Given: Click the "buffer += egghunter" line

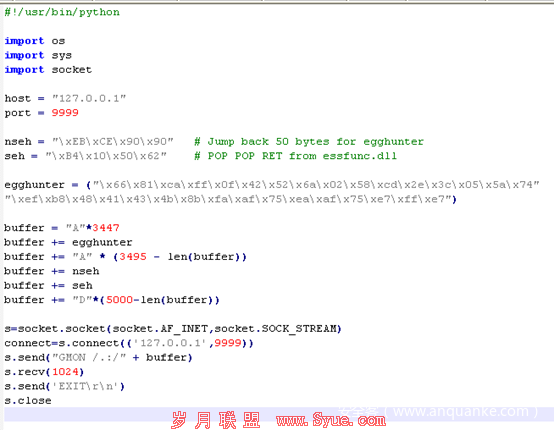Looking at the screenshot, I should click(x=68, y=242).
